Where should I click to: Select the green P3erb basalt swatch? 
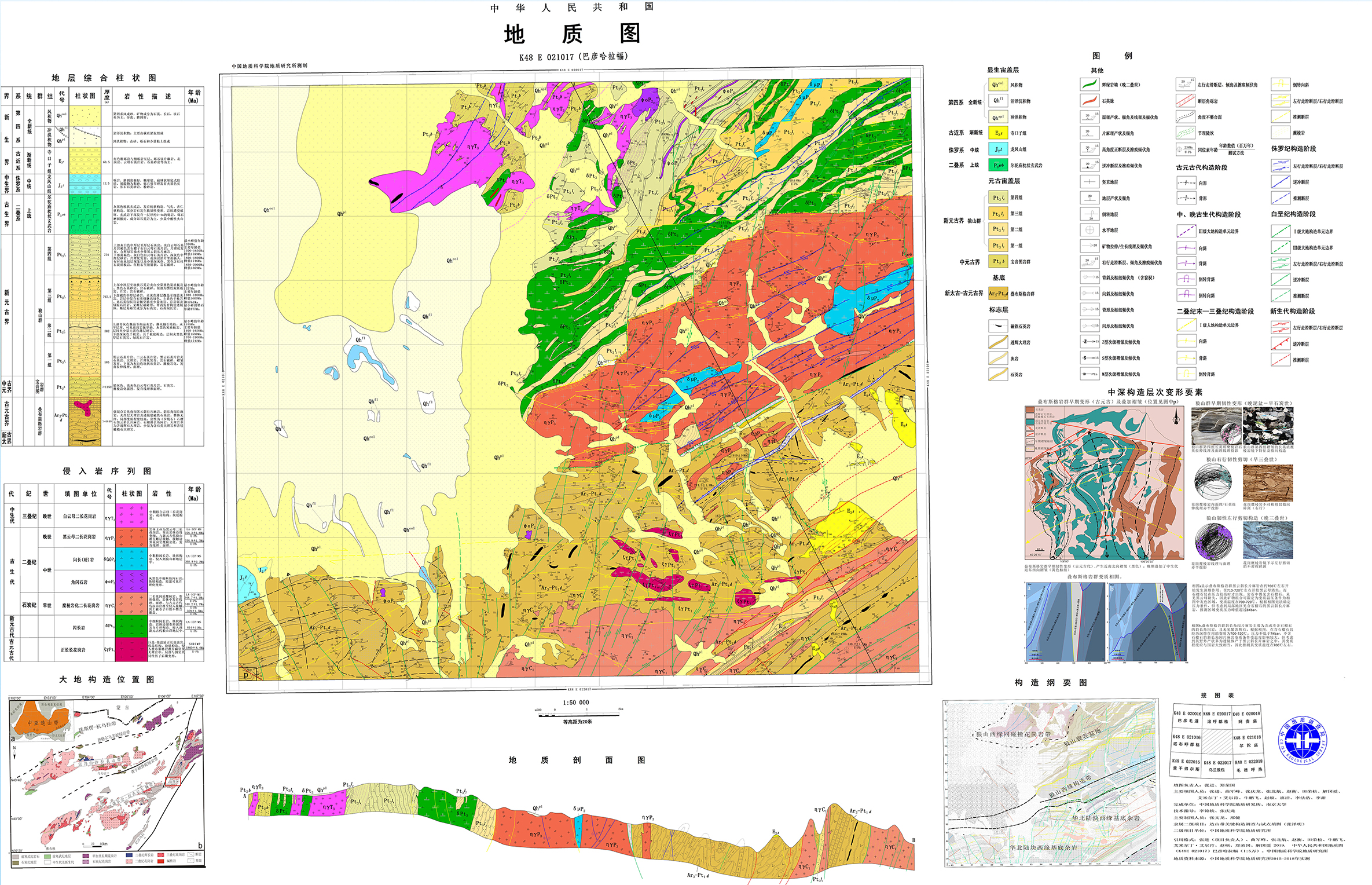point(997,165)
